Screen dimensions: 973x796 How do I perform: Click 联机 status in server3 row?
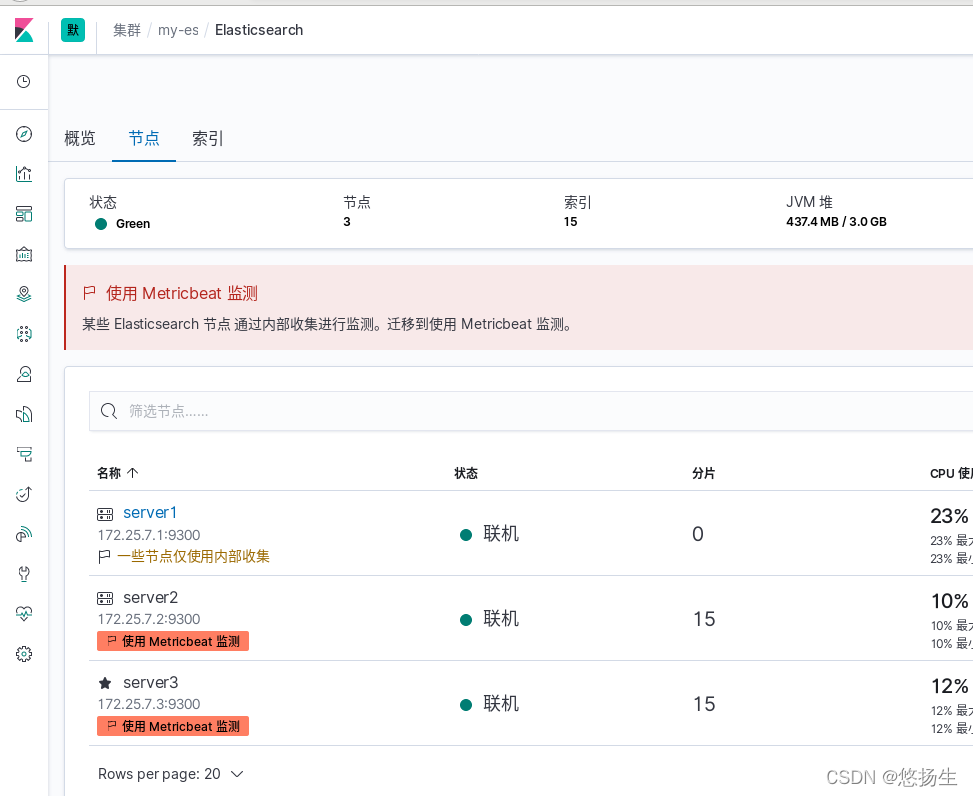click(501, 704)
